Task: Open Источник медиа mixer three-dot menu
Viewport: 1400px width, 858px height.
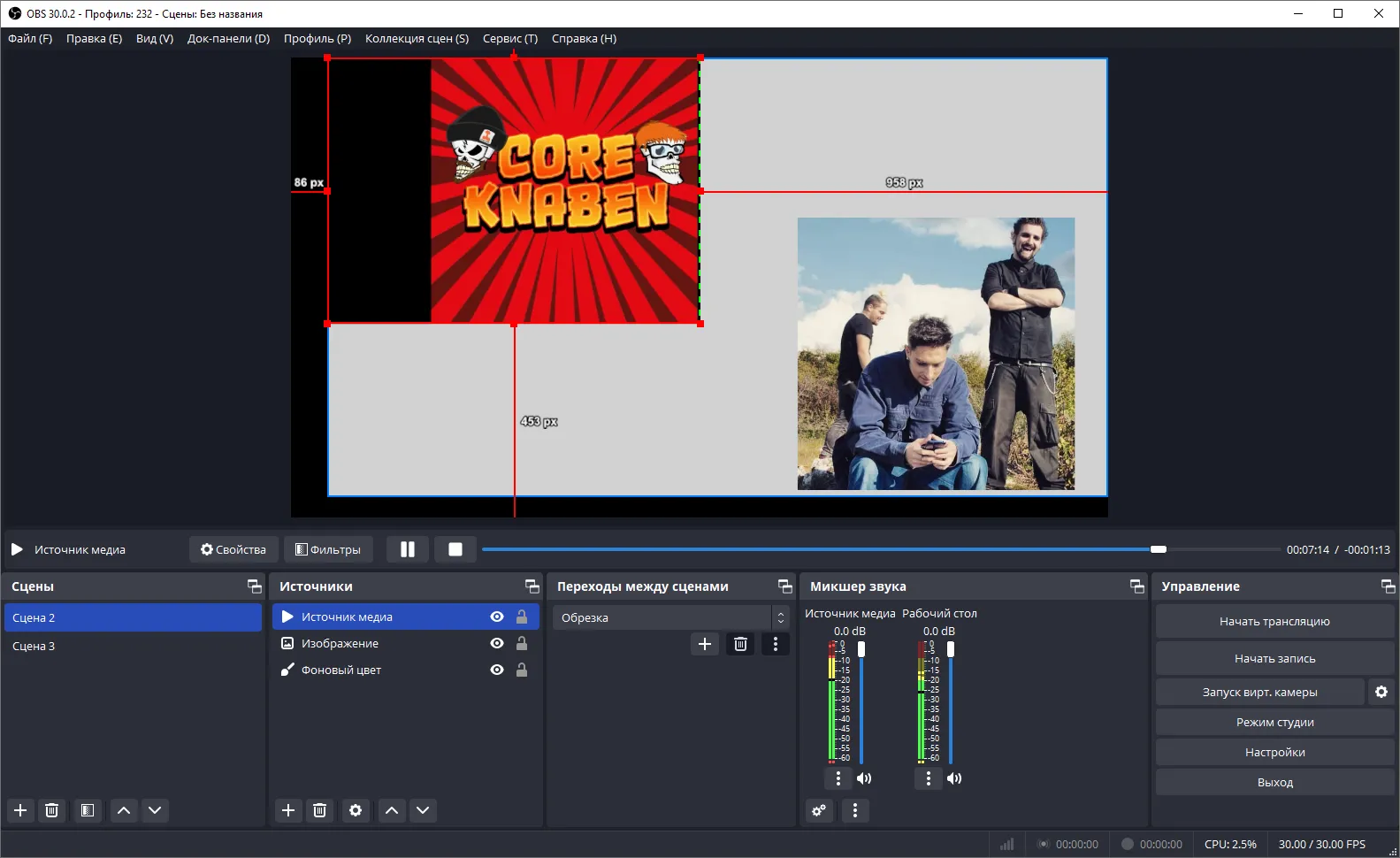Action: pyautogui.click(x=838, y=778)
